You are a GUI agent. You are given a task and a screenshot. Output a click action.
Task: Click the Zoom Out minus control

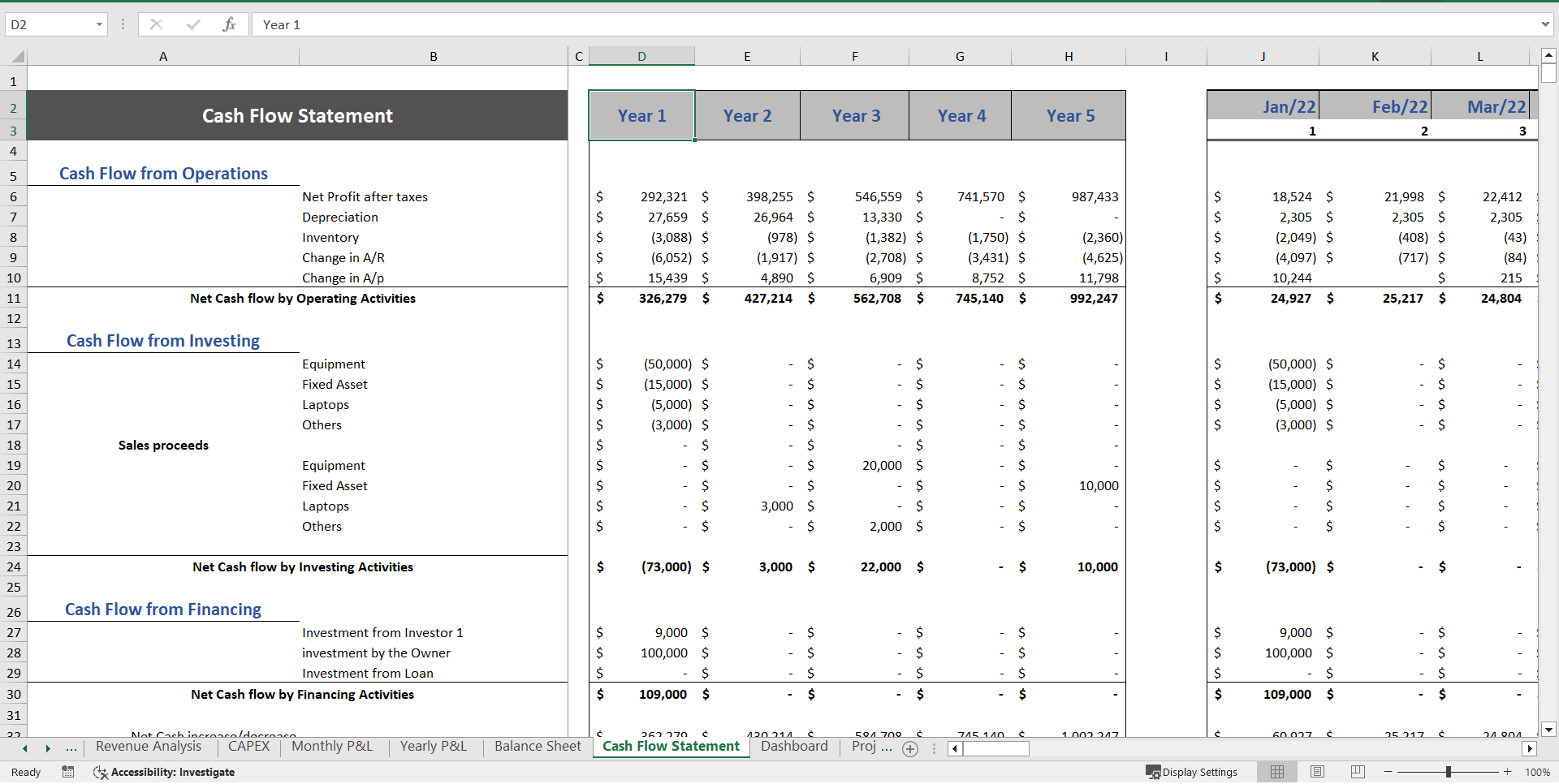(x=1388, y=772)
